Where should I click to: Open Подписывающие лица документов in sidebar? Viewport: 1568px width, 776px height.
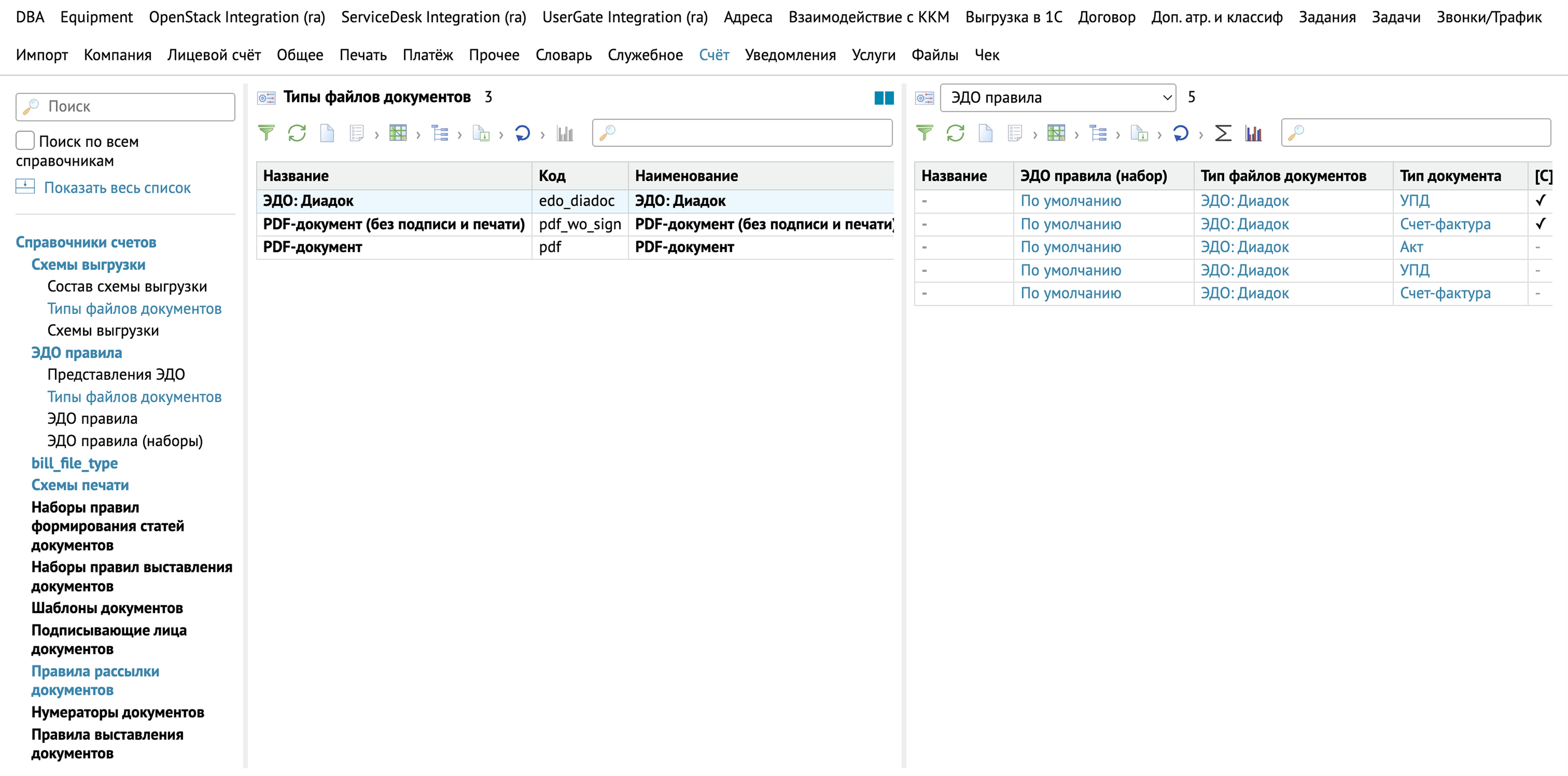click(109, 640)
